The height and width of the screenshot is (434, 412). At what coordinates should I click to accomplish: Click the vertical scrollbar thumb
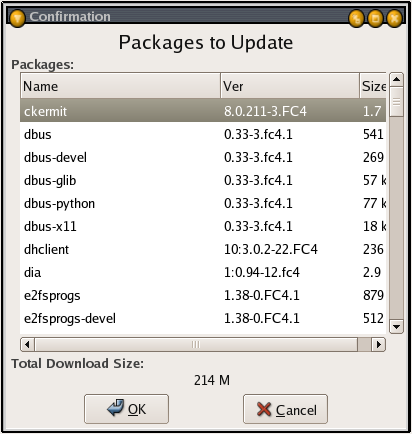point(396,102)
